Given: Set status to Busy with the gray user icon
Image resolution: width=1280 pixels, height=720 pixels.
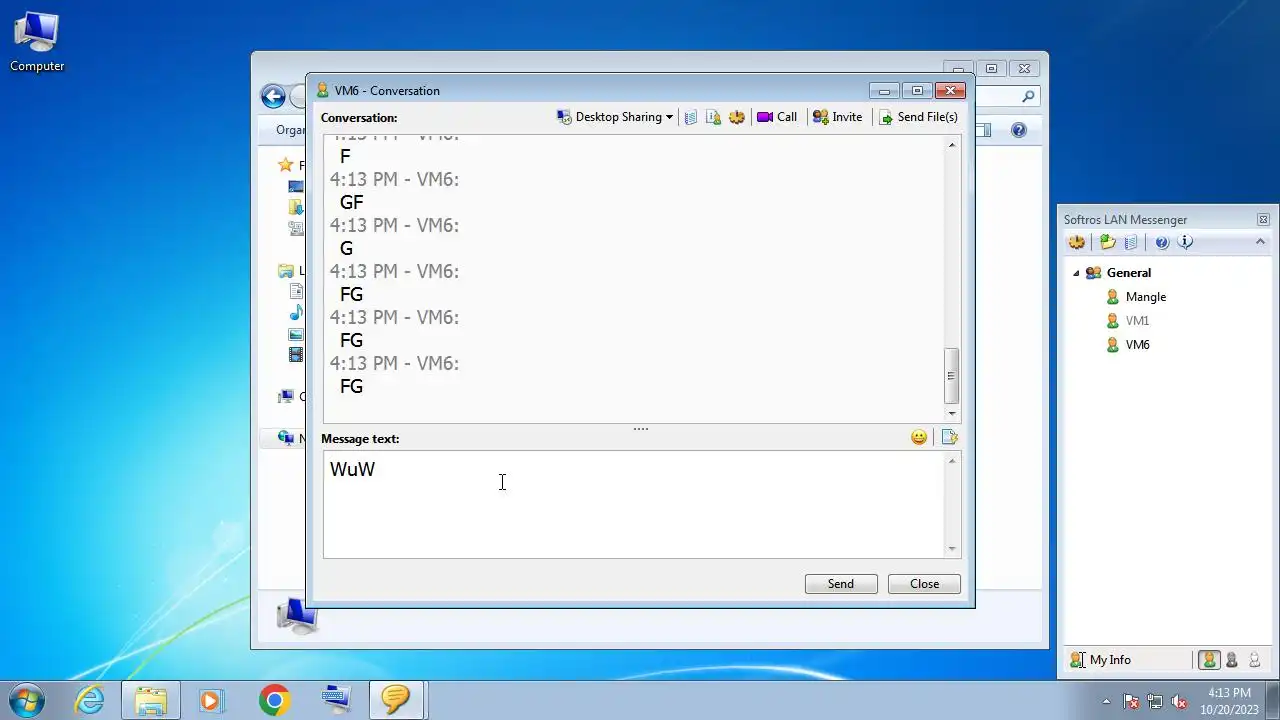Looking at the screenshot, I should tap(1232, 660).
